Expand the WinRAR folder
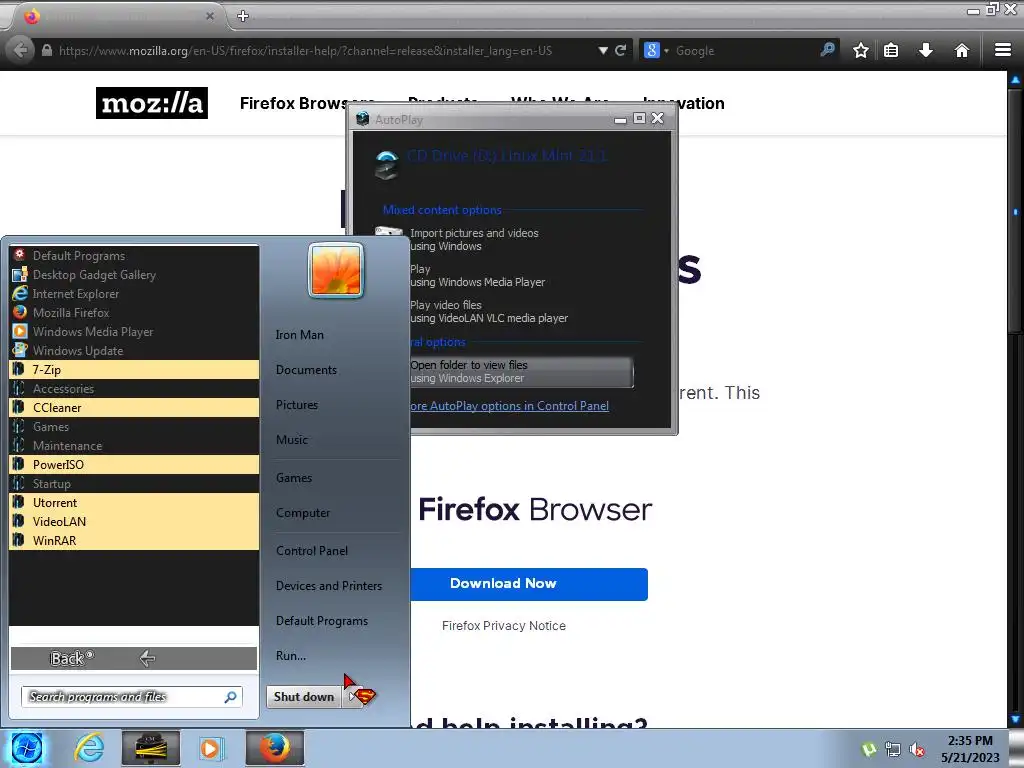 point(134,540)
